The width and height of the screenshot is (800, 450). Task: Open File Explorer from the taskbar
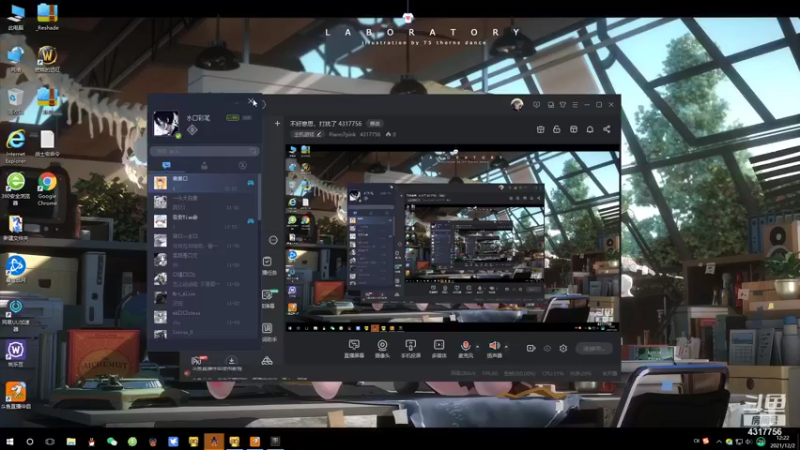71,441
